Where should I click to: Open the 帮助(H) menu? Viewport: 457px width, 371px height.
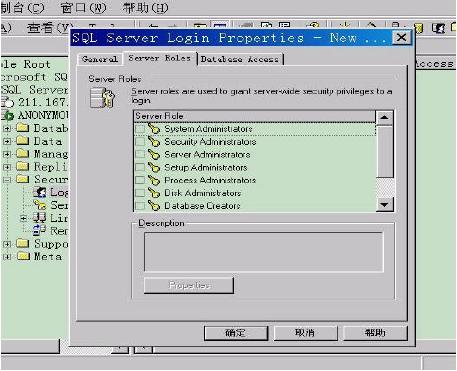146,8
